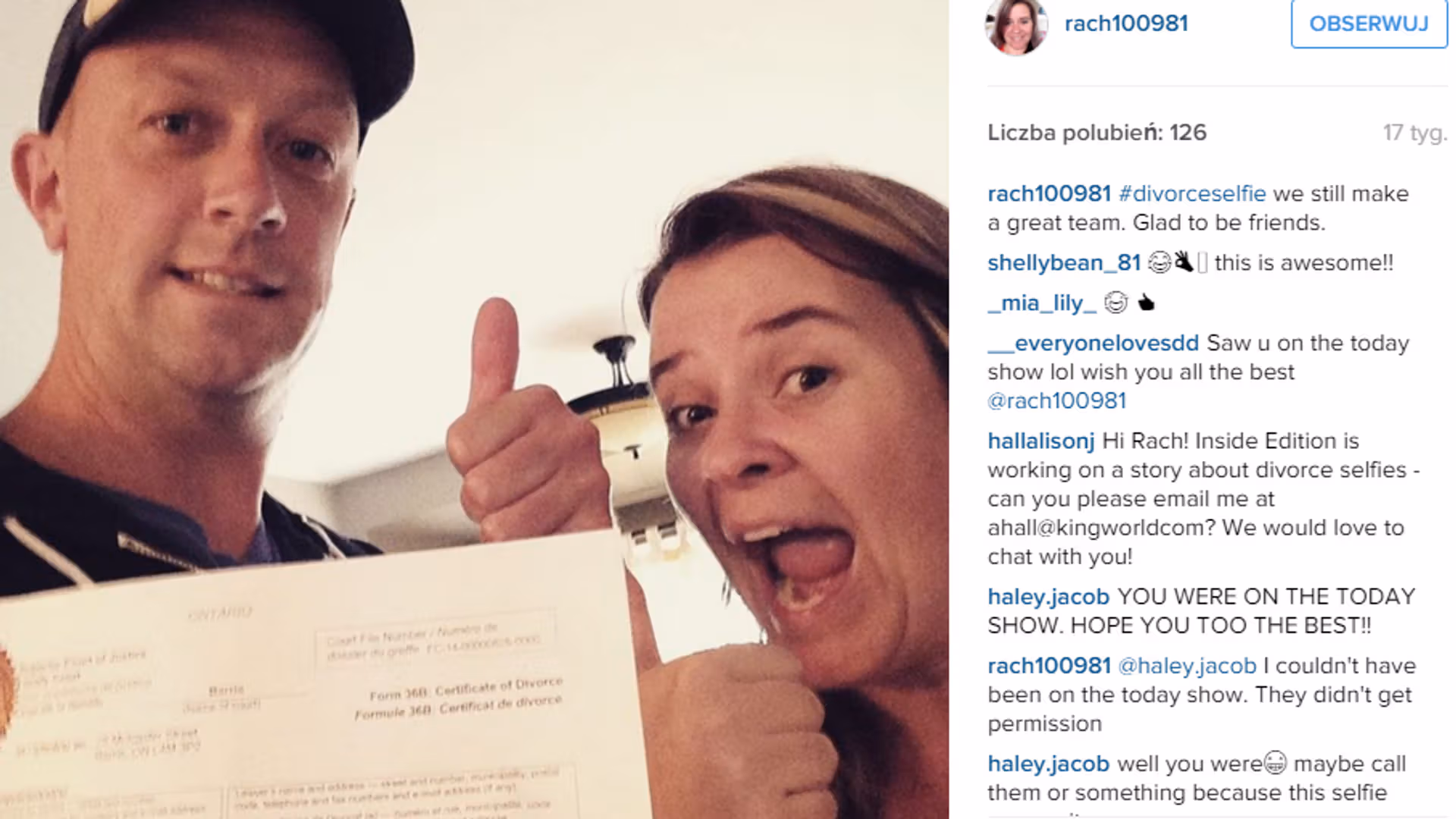
Task: Follow with the OBSERWUJ button
Action: point(1369,24)
